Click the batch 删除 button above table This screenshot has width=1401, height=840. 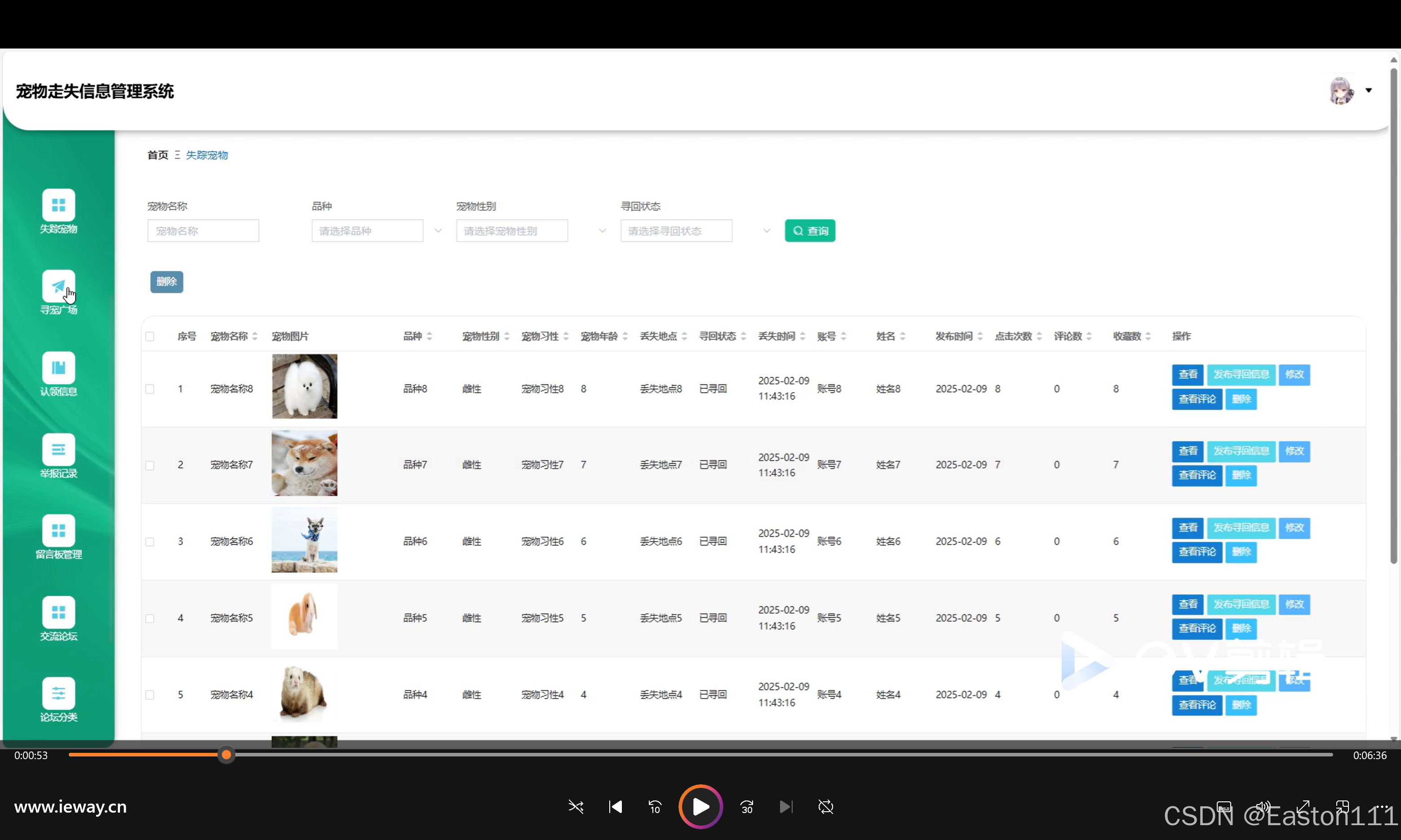coord(166,282)
